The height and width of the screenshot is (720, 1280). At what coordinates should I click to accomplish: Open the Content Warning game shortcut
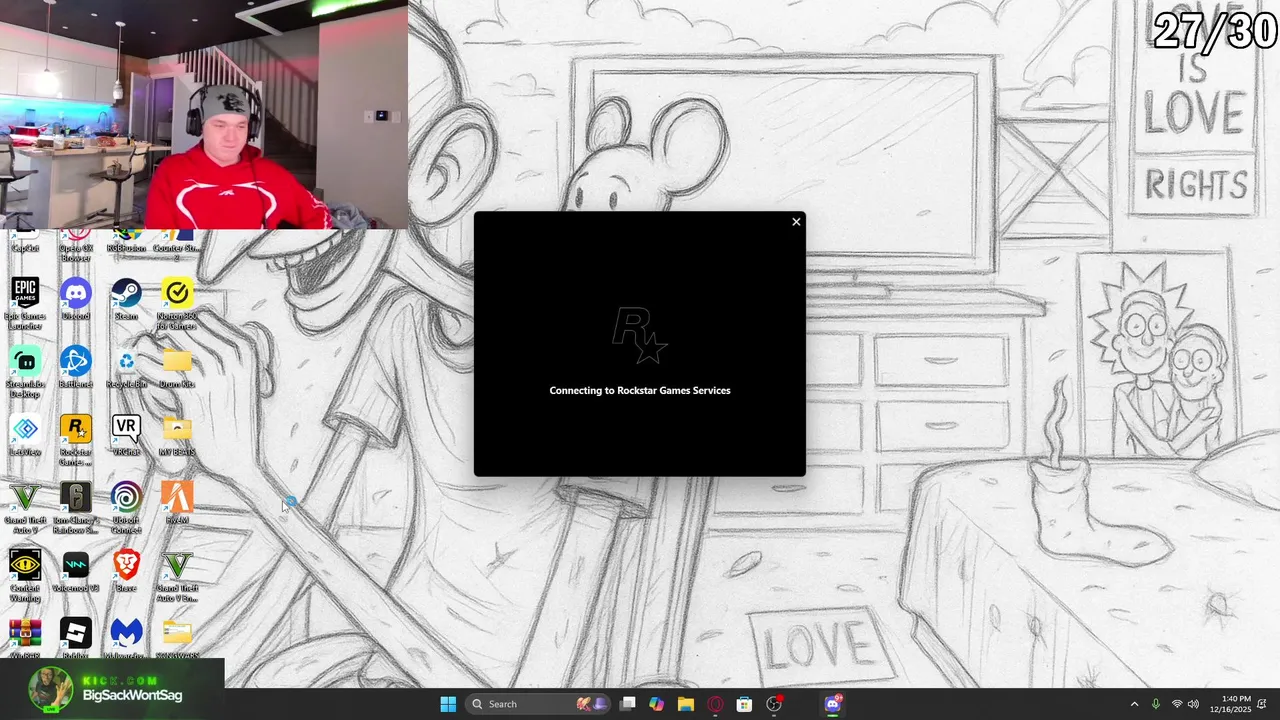coord(25,575)
